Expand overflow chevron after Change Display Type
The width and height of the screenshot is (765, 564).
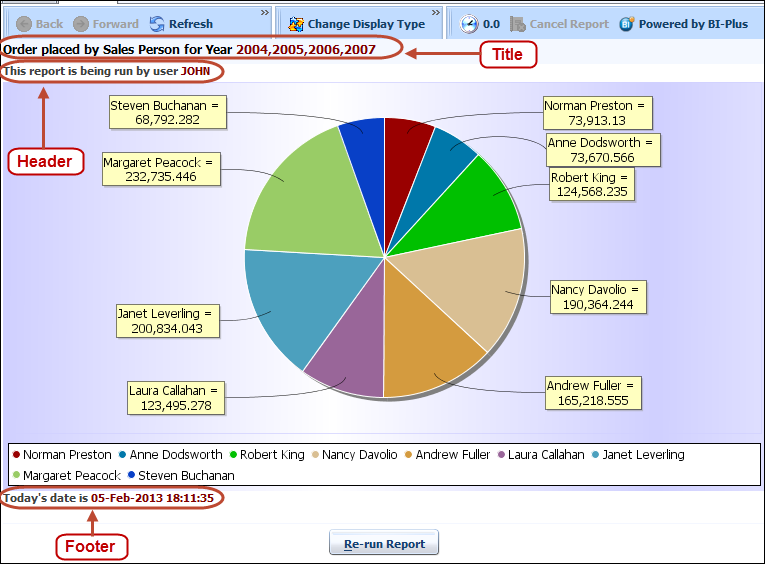(436, 13)
